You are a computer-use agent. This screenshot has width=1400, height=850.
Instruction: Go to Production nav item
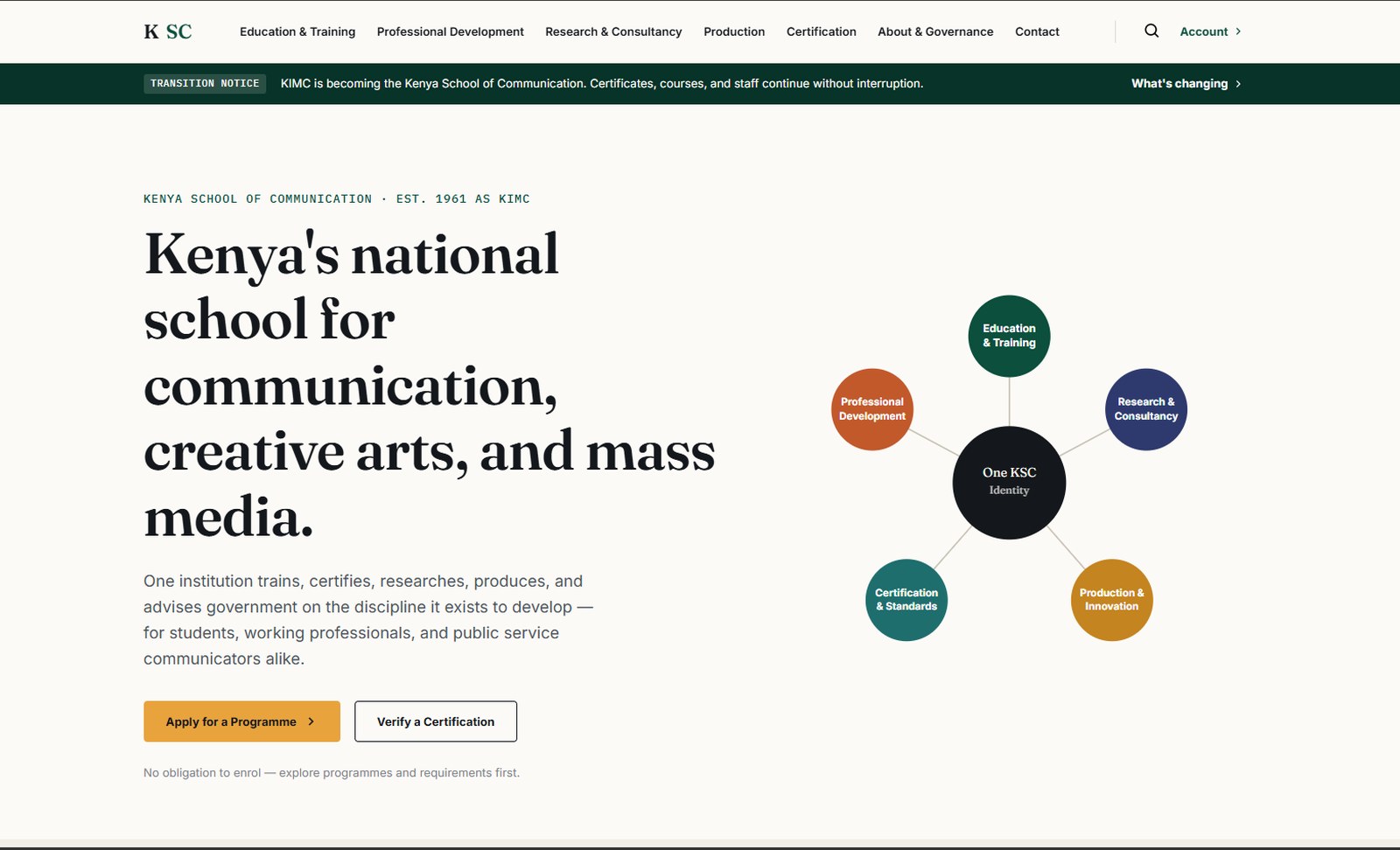734,31
